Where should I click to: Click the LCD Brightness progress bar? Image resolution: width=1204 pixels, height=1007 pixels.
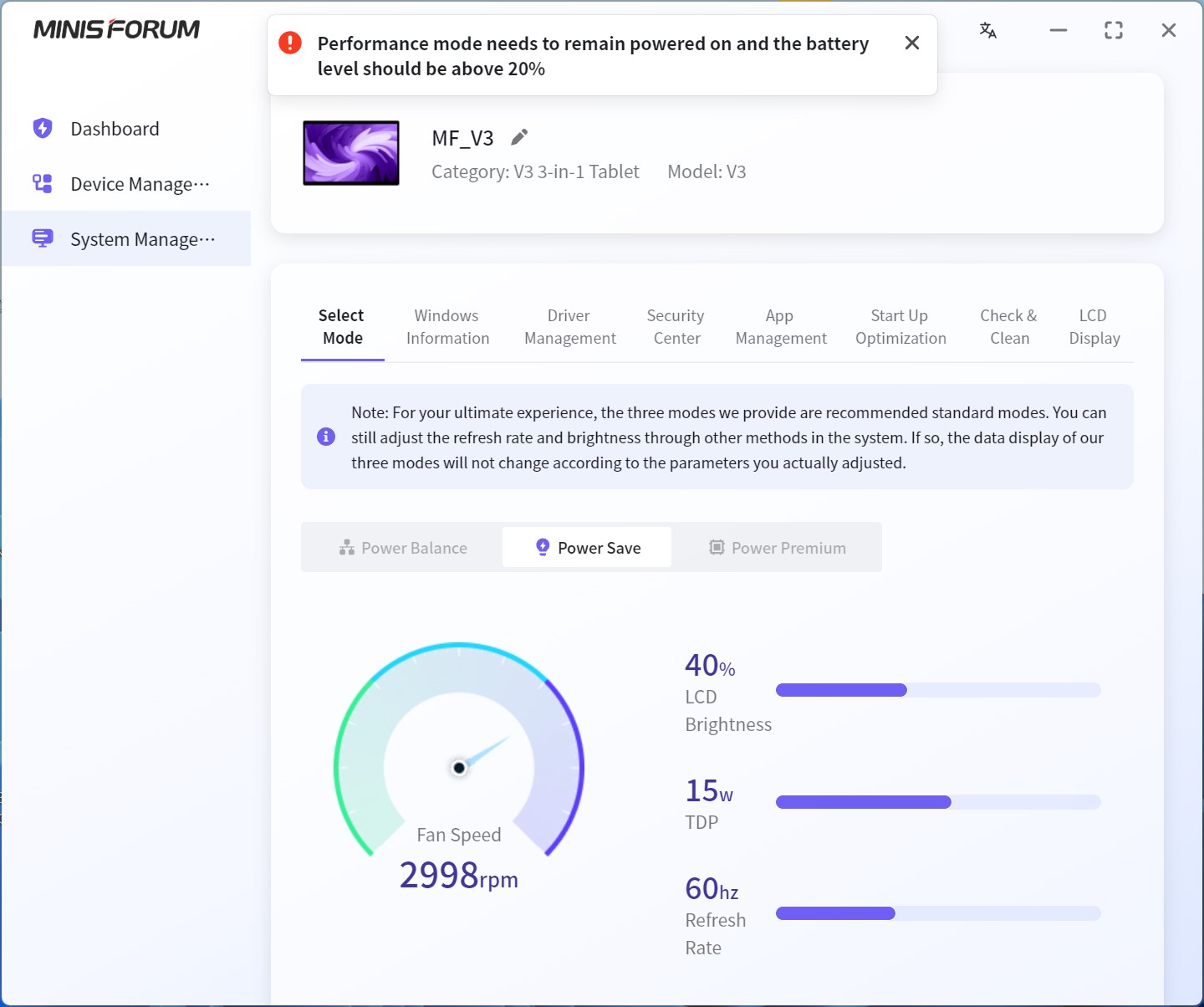pyautogui.click(x=937, y=690)
